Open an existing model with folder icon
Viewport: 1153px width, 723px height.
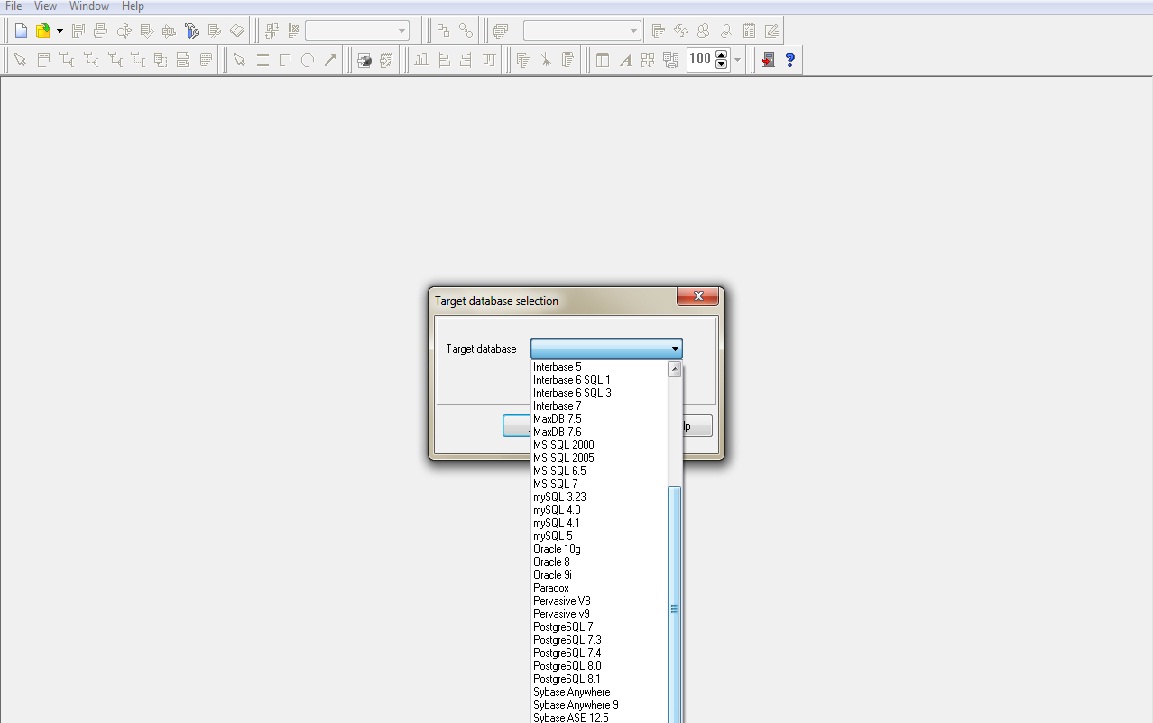point(43,31)
